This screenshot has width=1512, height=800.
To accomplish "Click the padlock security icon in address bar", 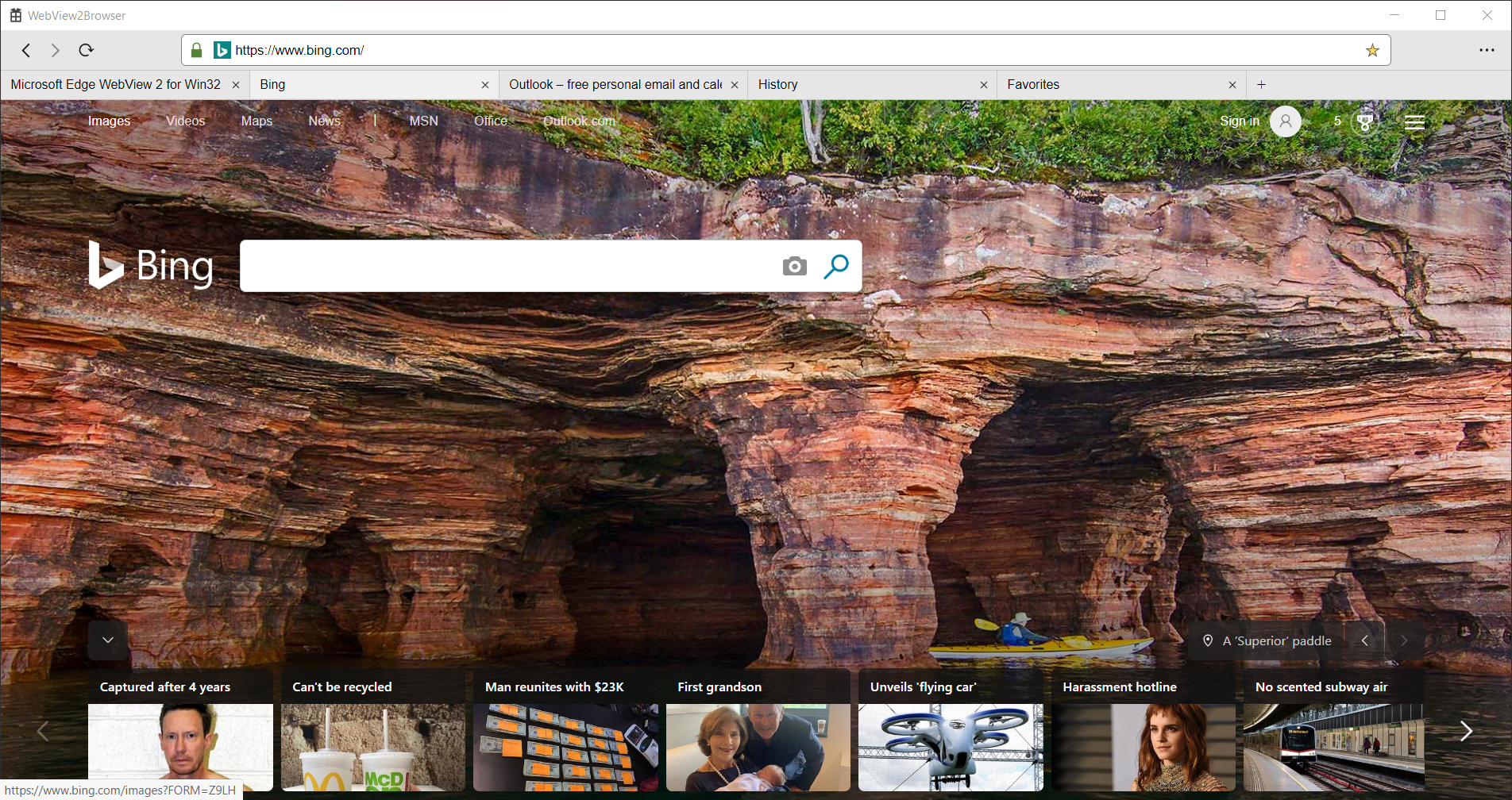I will tap(195, 49).
